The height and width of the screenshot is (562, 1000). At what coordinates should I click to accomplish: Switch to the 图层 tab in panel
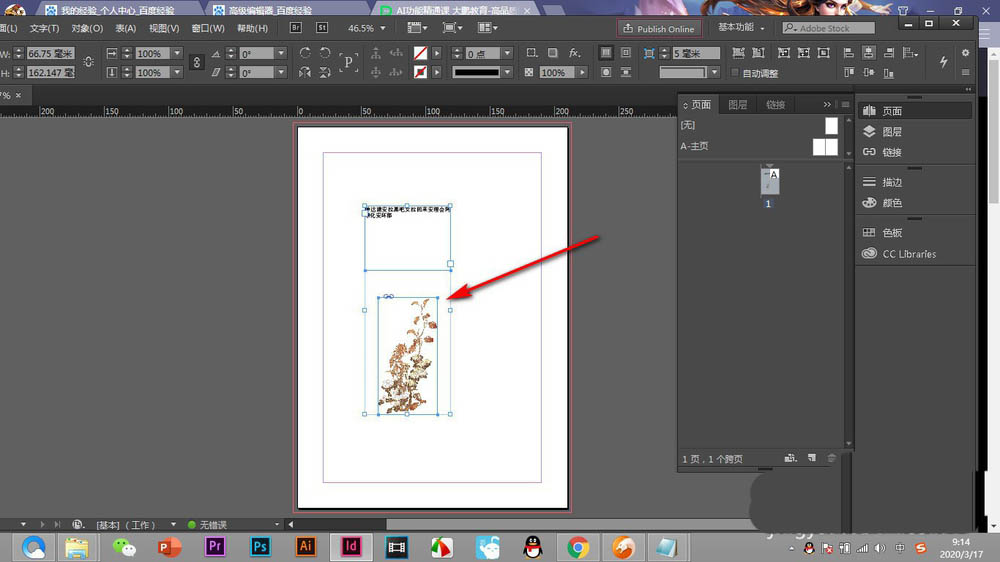coord(737,105)
